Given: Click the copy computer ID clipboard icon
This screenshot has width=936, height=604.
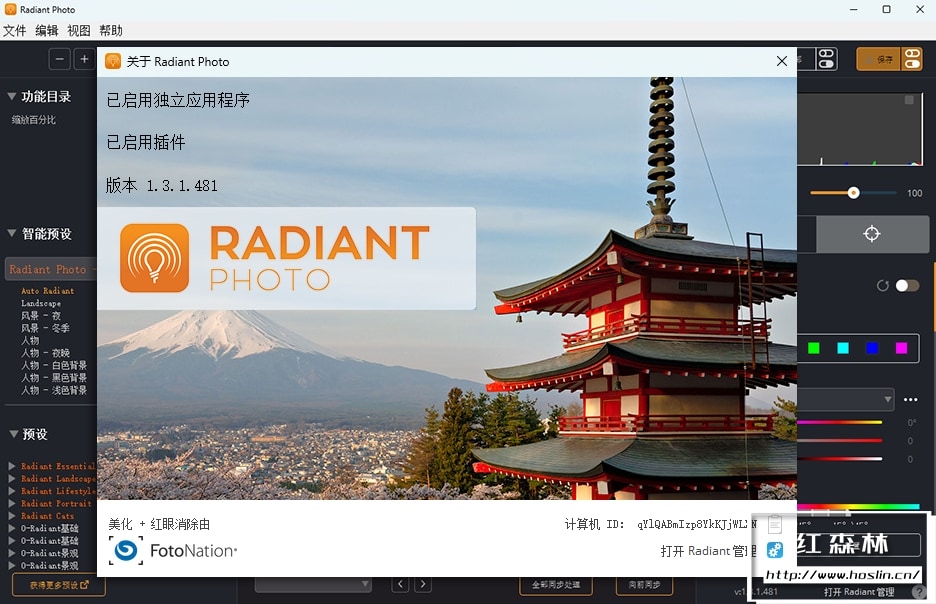Looking at the screenshot, I should click(x=775, y=524).
